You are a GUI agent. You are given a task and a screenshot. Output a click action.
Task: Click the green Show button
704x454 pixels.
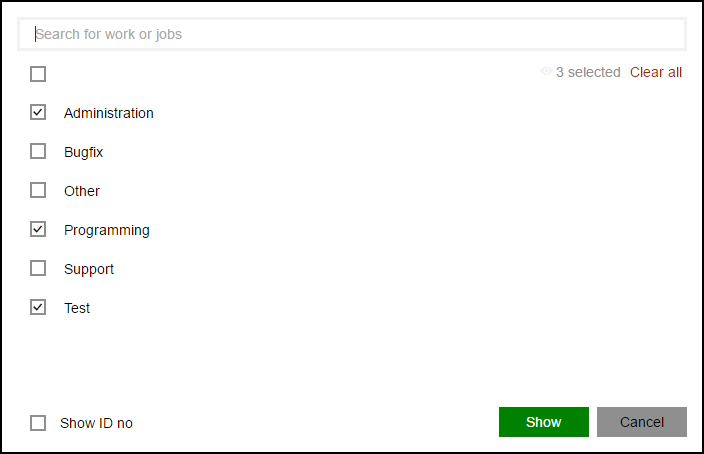tap(544, 422)
